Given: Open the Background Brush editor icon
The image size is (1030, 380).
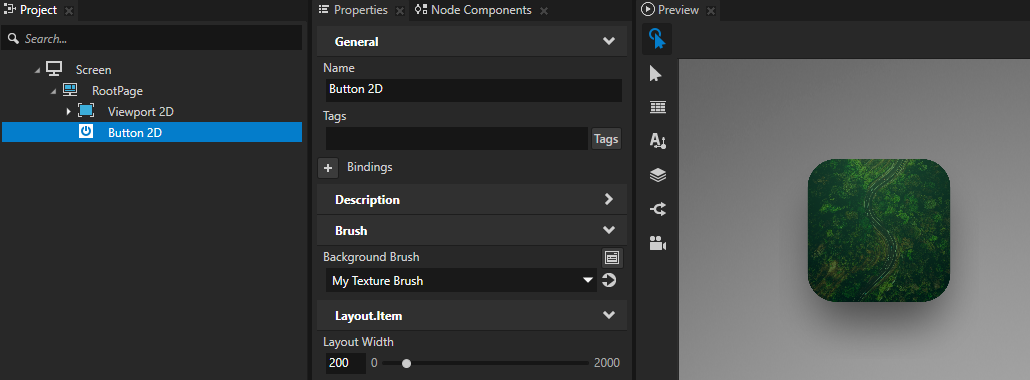Looking at the screenshot, I should pos(612,258).
